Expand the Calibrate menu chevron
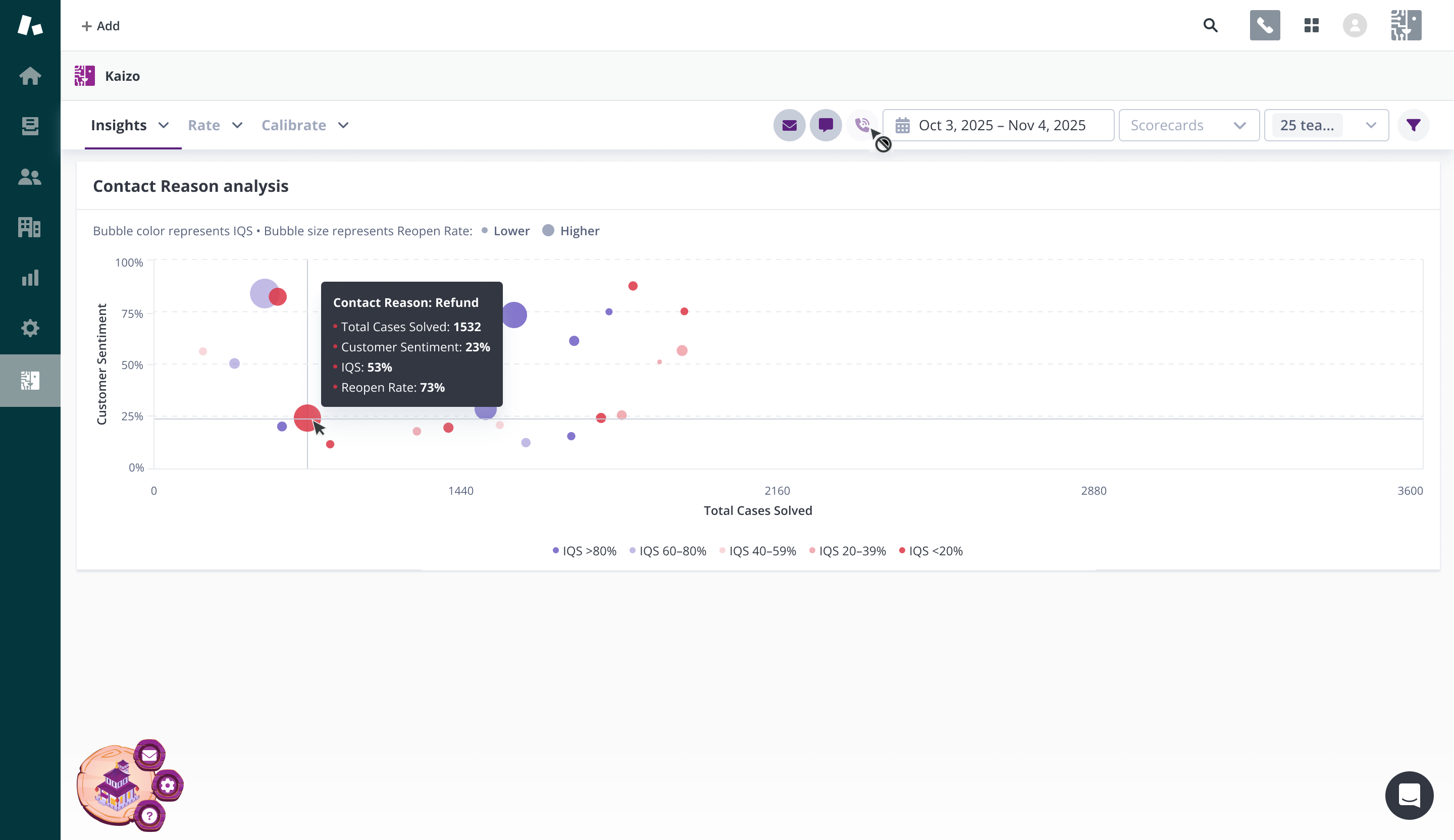The image size is (1454, 840). [x=343, y=125]
